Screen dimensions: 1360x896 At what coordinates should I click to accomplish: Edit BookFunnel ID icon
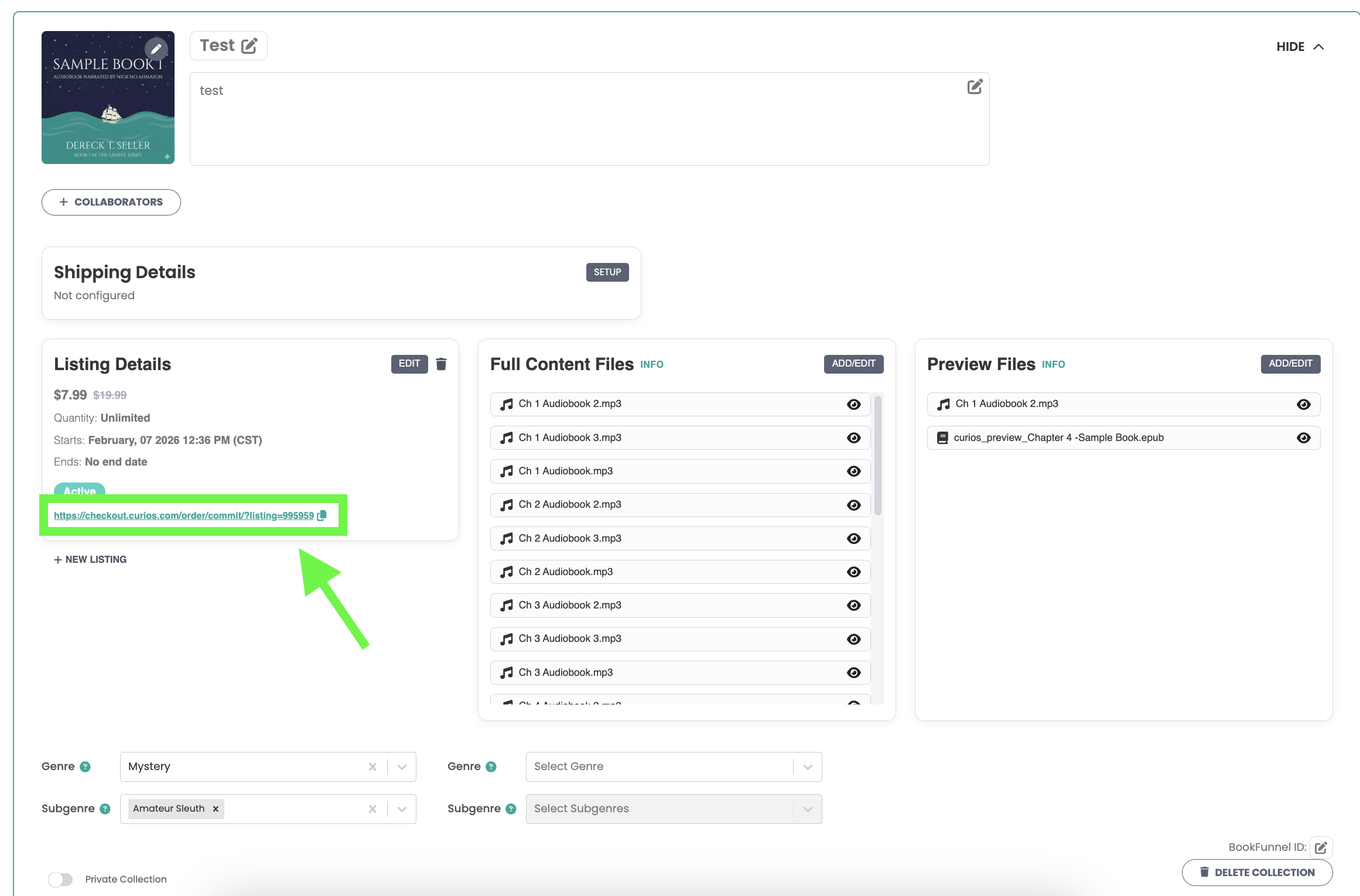tap(1321, 847)
